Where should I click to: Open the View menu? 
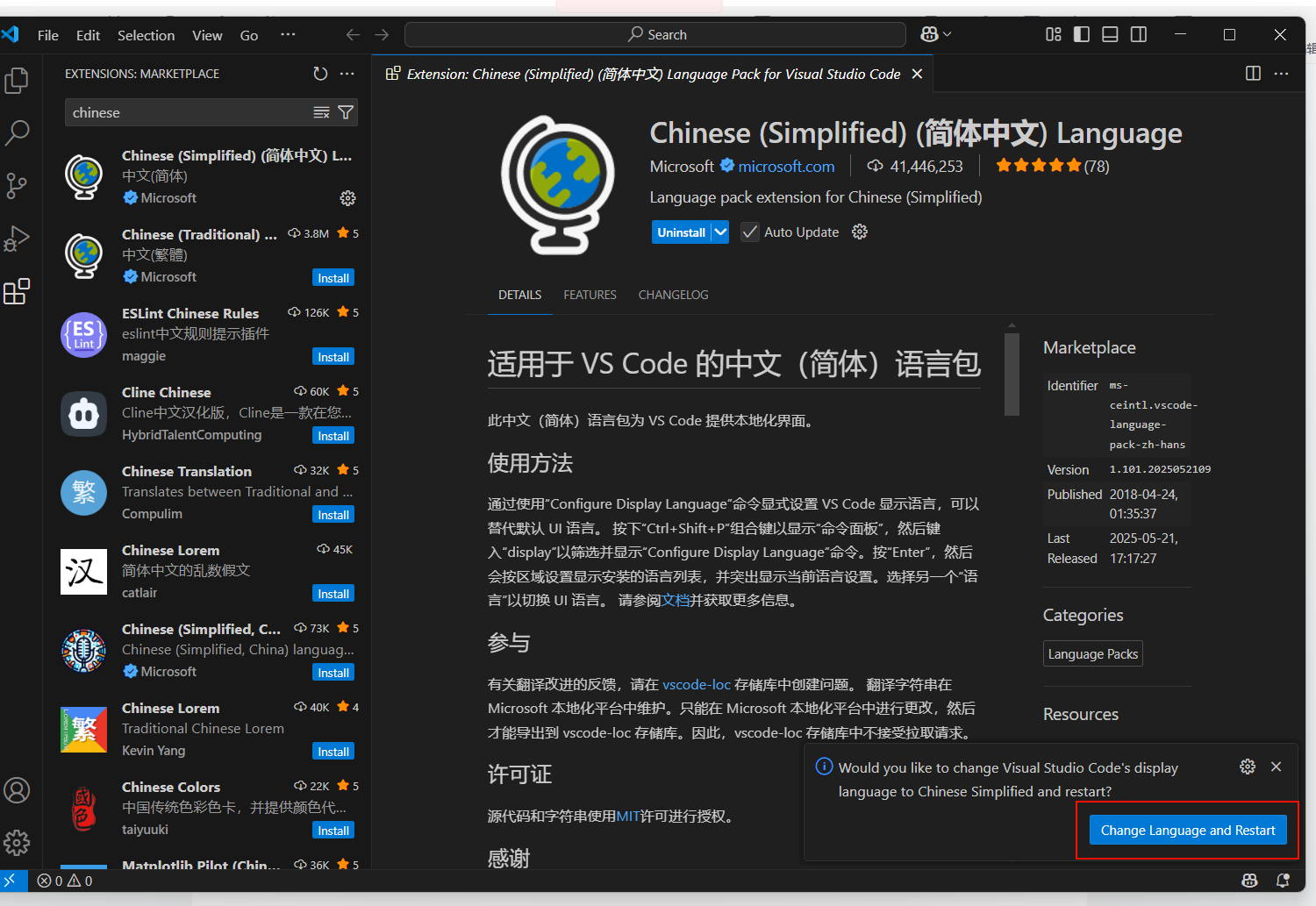pos(207,35)
